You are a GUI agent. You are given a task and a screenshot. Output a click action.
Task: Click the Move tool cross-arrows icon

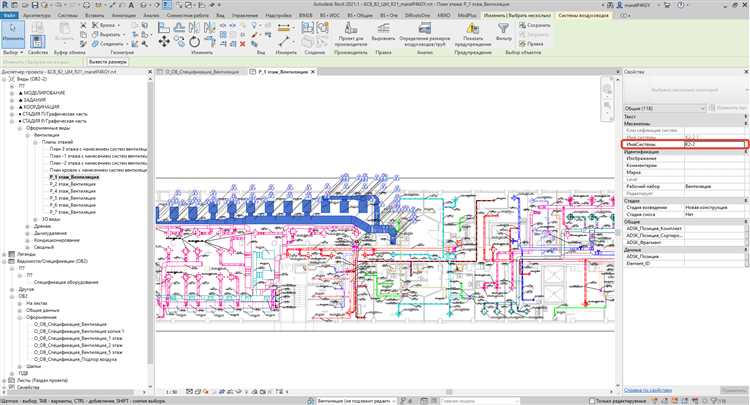[164, 42]
